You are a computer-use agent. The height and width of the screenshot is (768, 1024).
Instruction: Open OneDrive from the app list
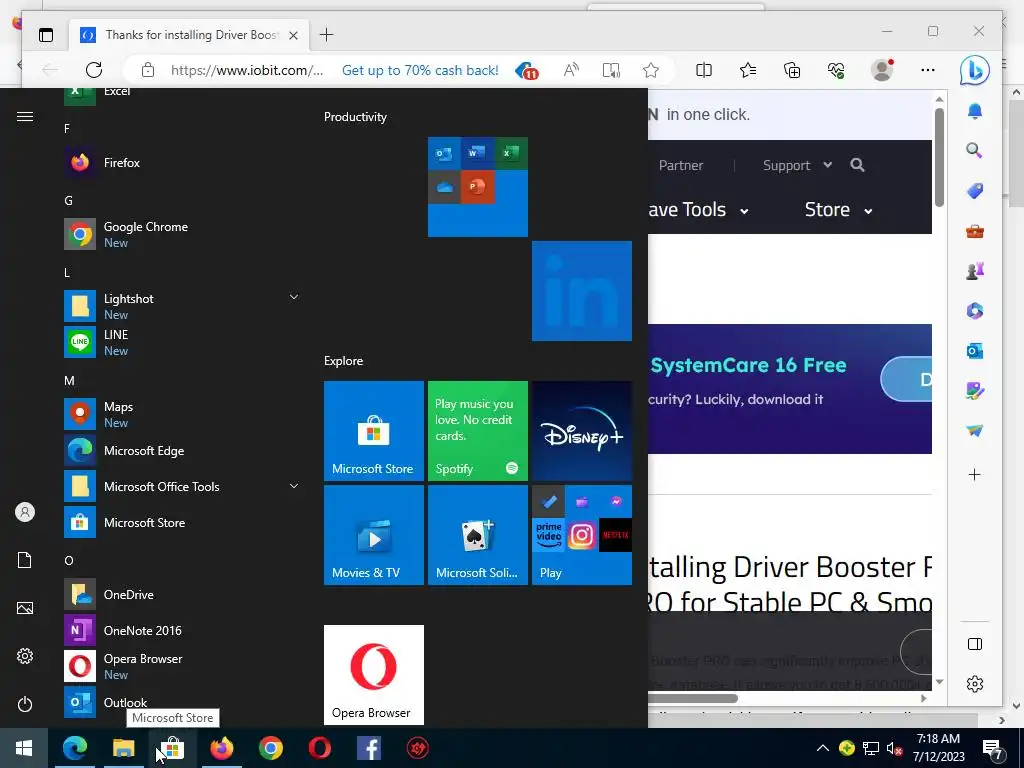click(x=182, y=594)
